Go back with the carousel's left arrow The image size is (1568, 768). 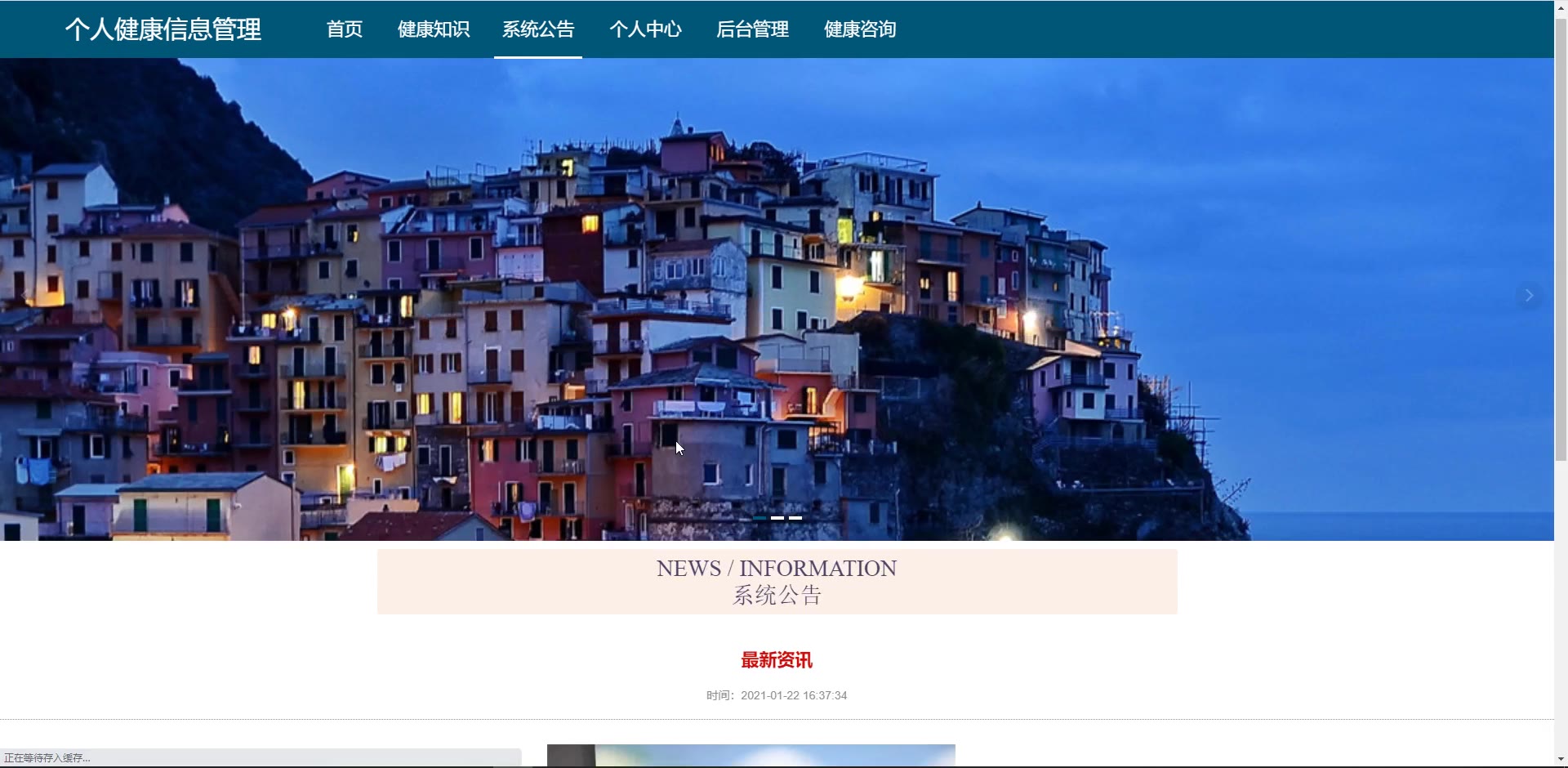(x=24, y=295)
